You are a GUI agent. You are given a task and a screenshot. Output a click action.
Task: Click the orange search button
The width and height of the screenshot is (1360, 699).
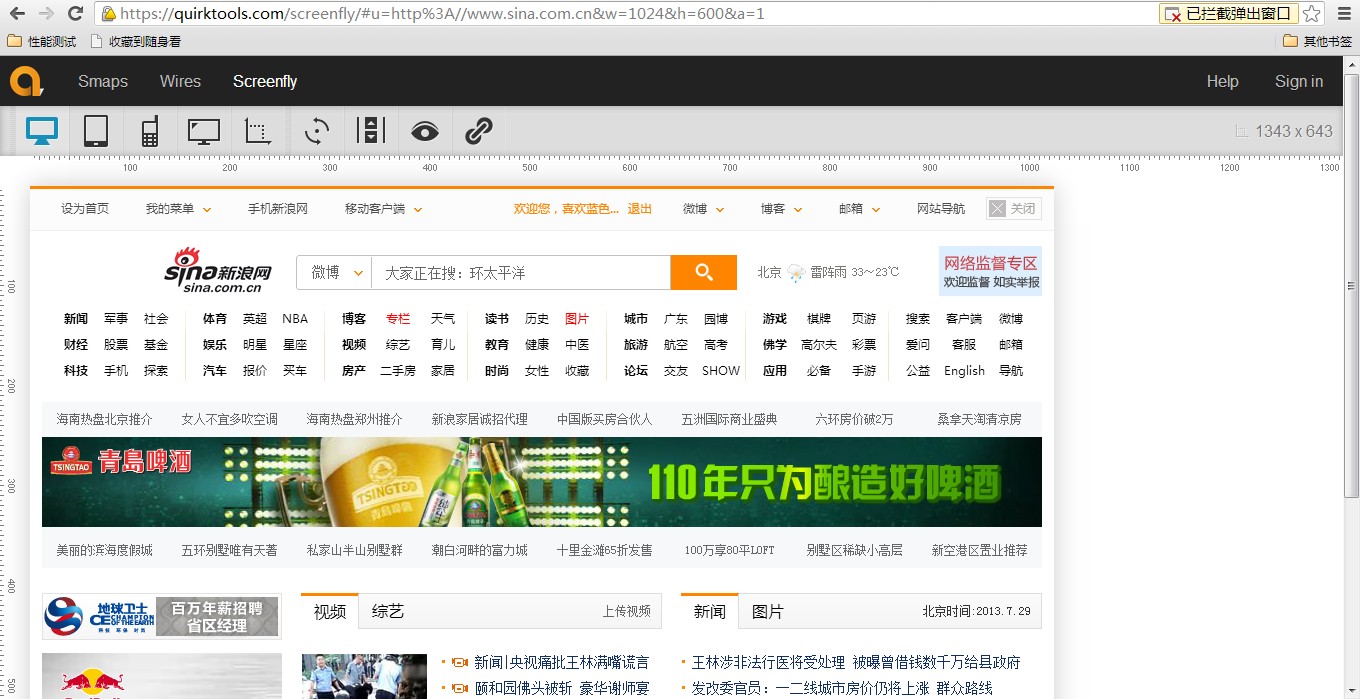(x=704, y=272)
